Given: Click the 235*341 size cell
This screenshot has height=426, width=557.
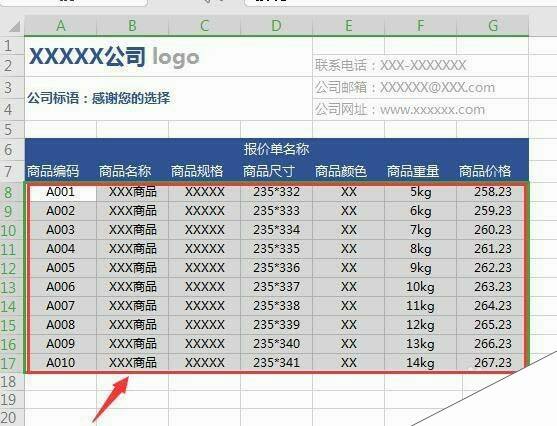Looking at the screenshot, I should pyautogui.click(x=276, y=363).
